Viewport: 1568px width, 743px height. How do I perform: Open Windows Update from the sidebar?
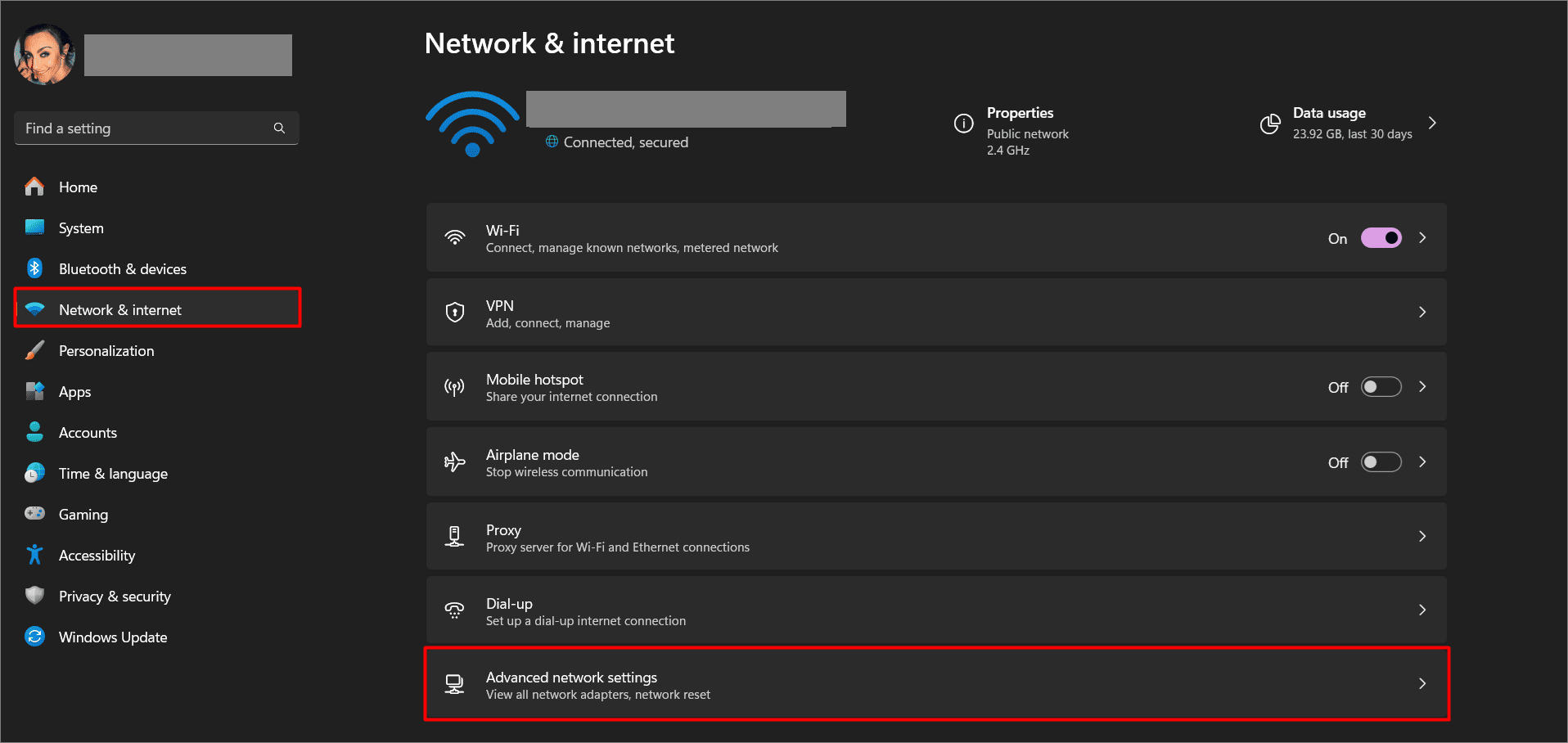[x=113, y=637]
